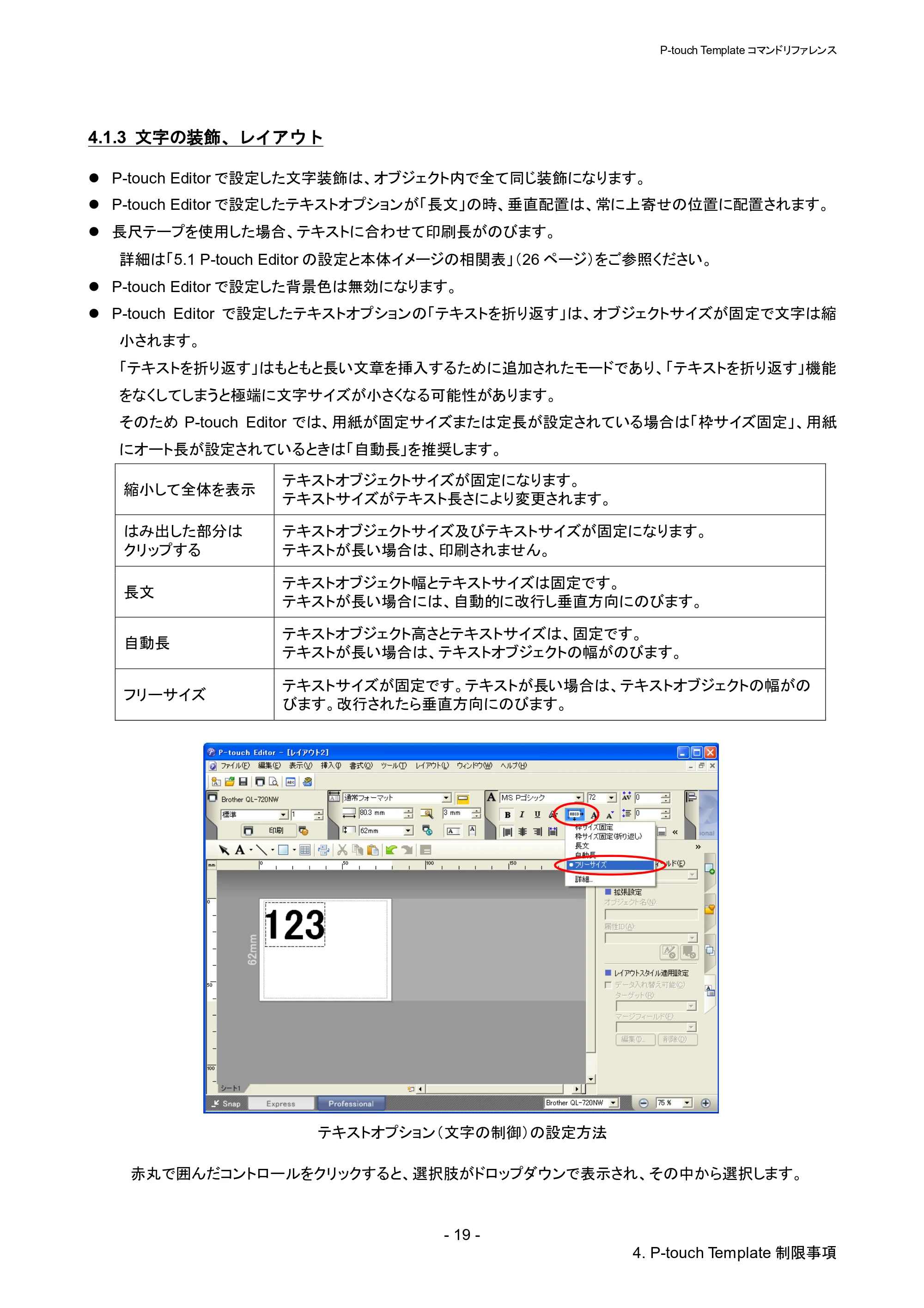Align text left in the text toolbar
The image size is (924, 1308).
click(x=507, y=832)
